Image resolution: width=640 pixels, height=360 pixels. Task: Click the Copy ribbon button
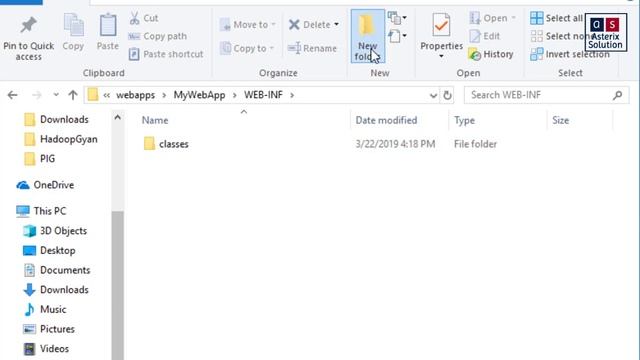[x=73, y=33]
